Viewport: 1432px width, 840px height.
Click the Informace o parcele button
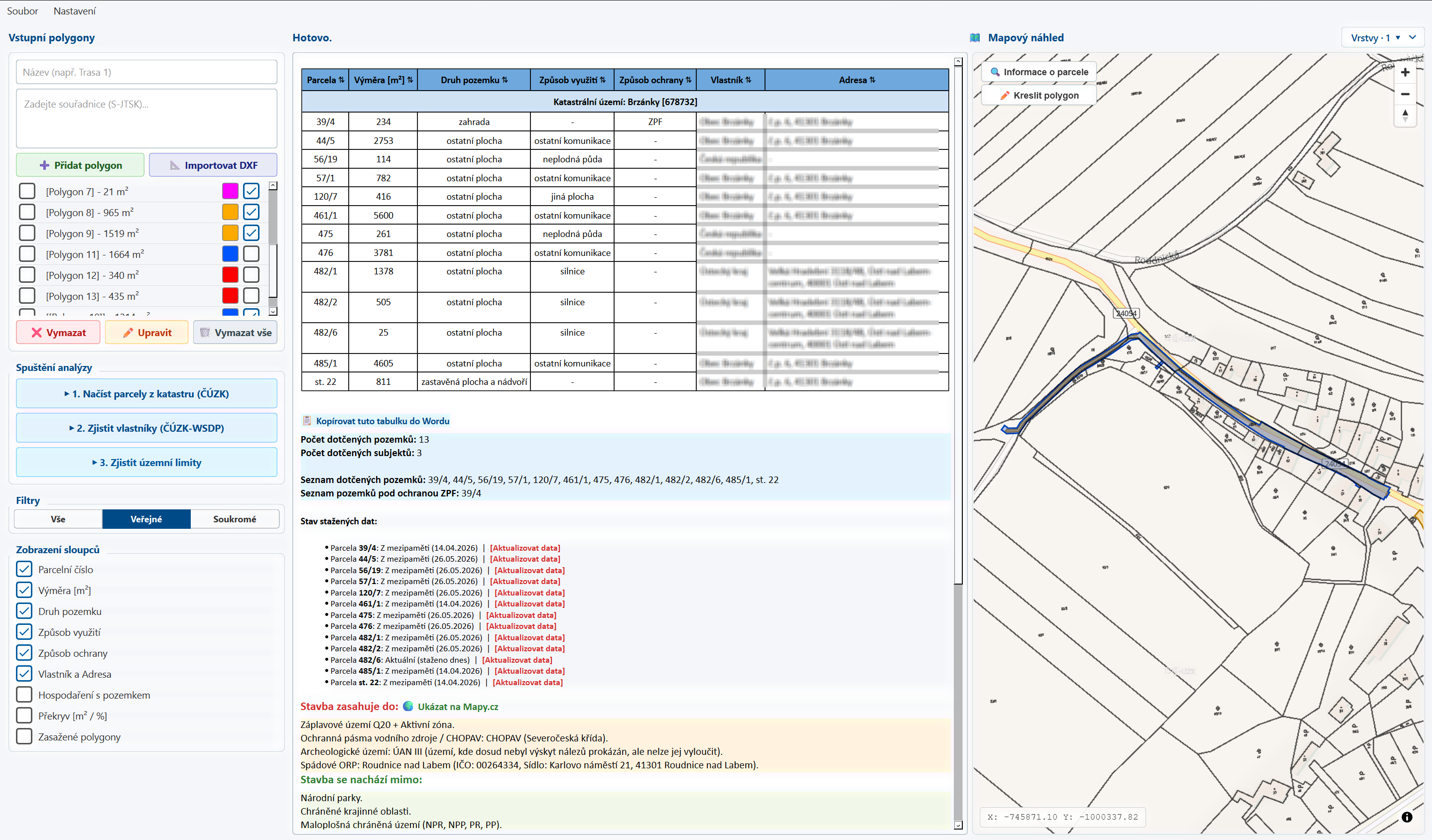click(x=1039, y=72)
